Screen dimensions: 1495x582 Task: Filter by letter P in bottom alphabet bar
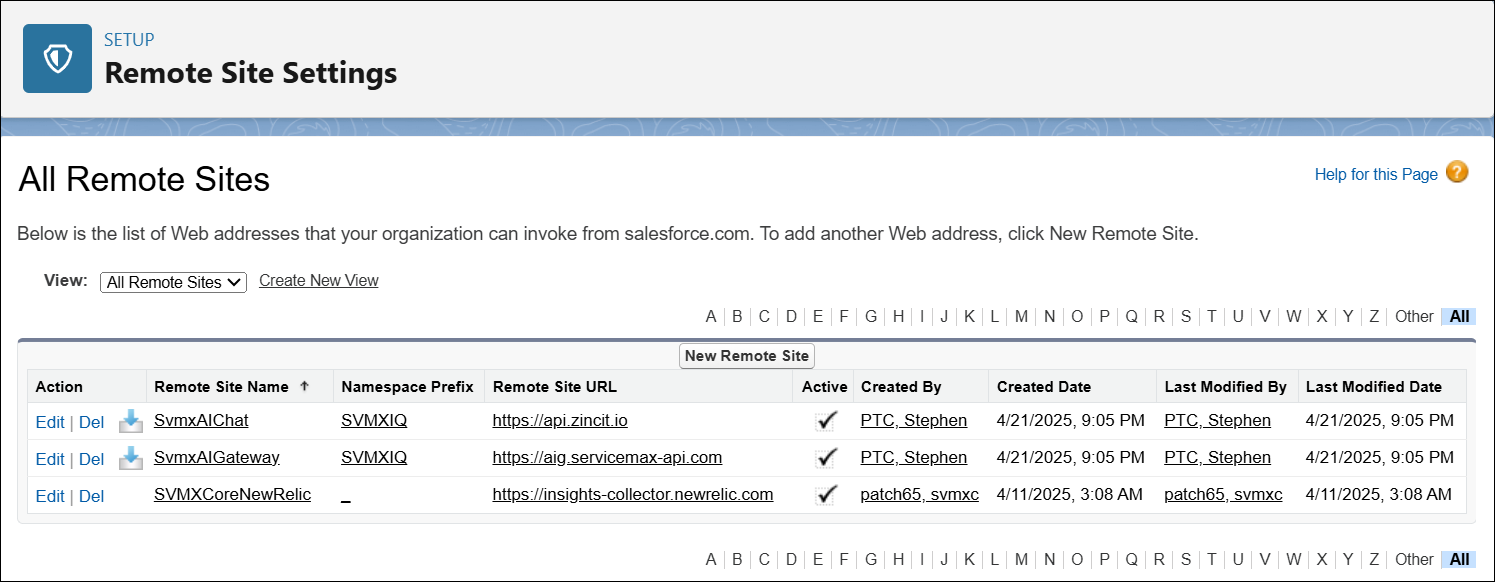click(1104, 559)
